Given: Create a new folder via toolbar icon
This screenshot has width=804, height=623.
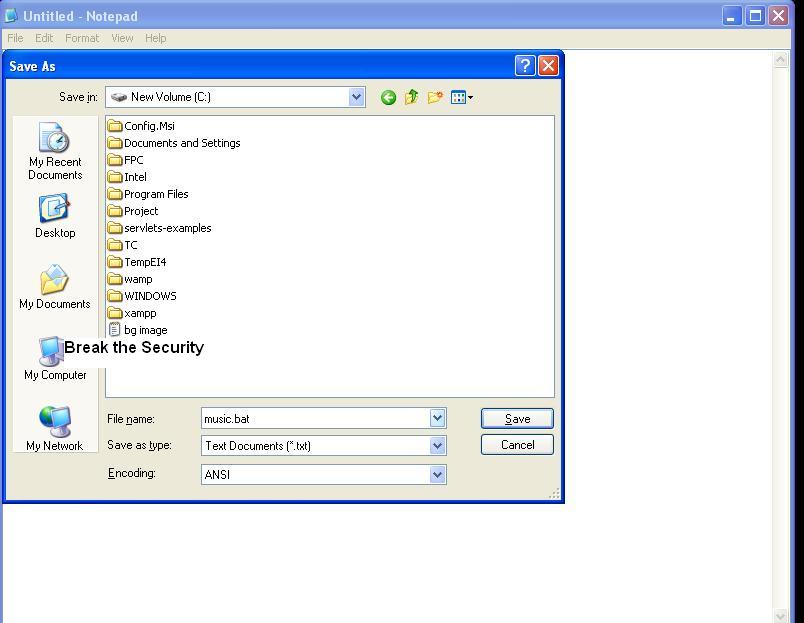Looking at the screenshot, I should [x=435, y=97].
